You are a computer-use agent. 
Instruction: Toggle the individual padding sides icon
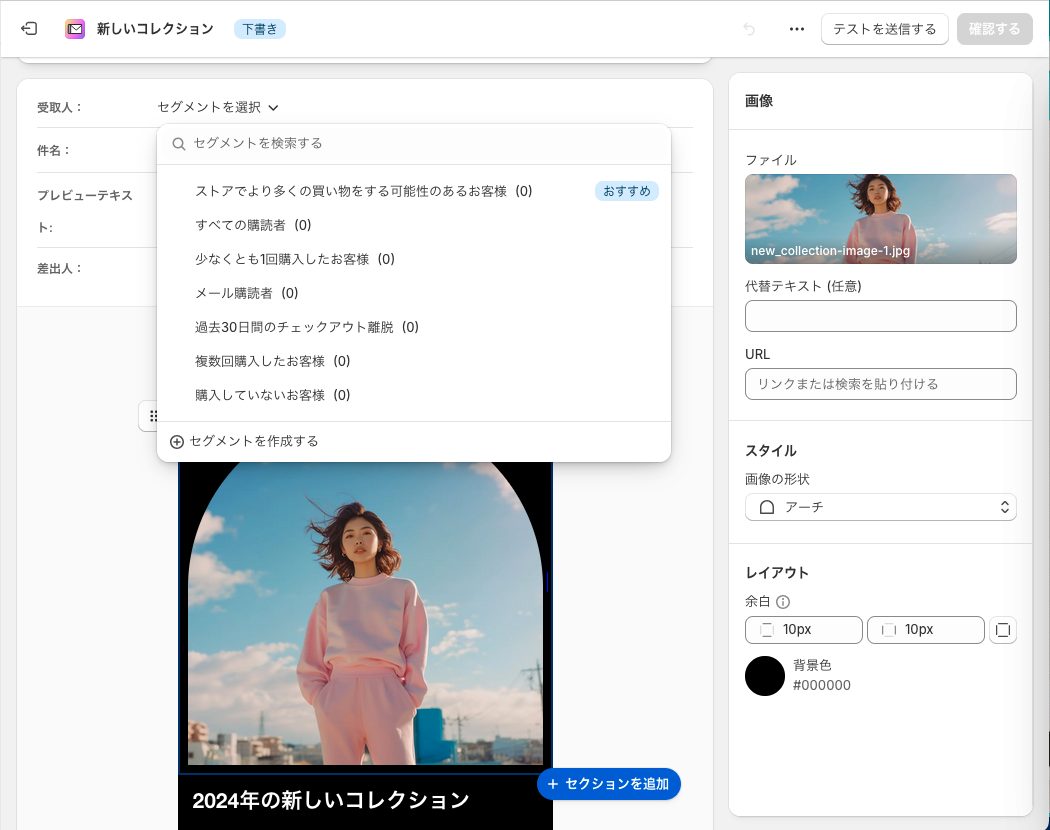1002,630
